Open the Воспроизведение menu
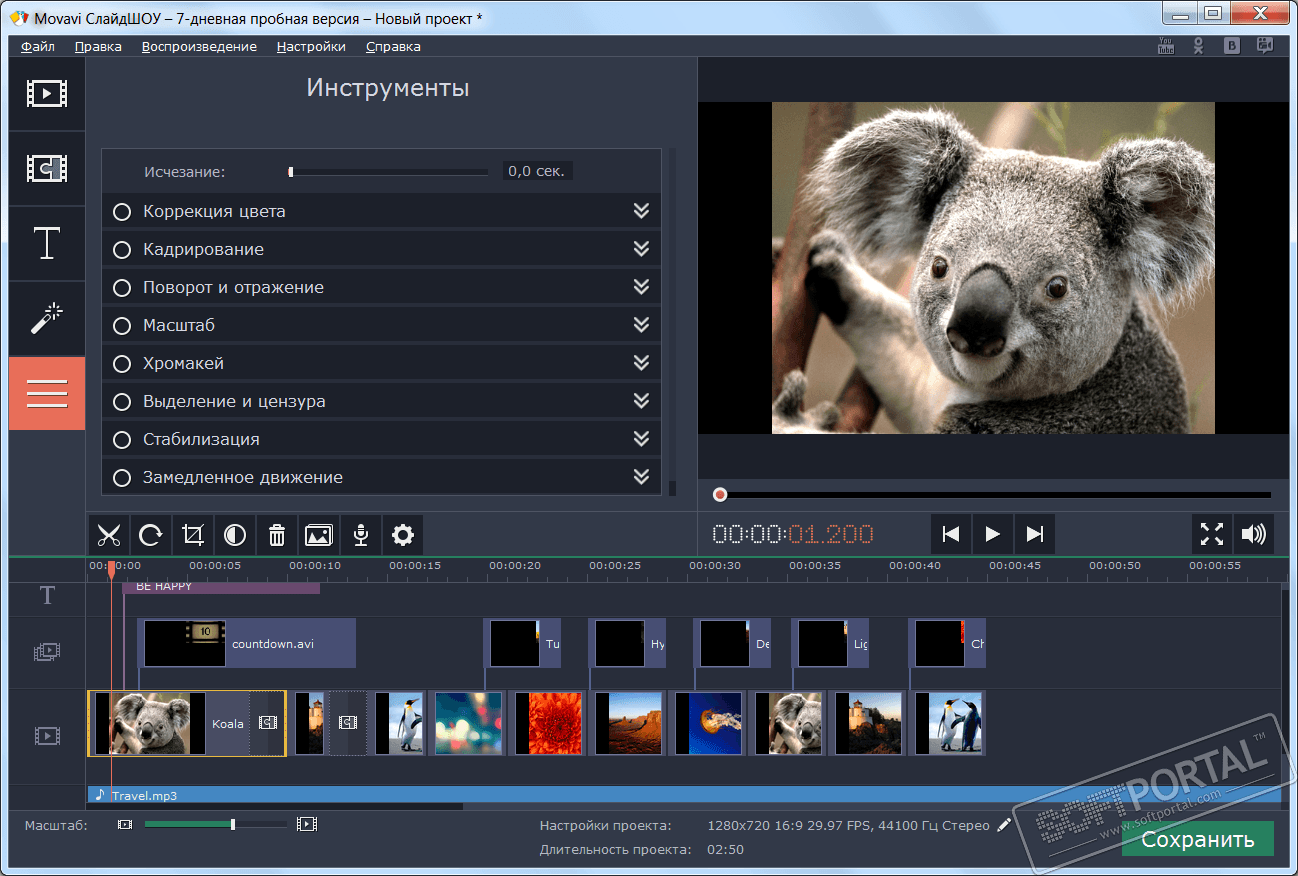This screenshot has width=1298, height=876. [199, 46]
